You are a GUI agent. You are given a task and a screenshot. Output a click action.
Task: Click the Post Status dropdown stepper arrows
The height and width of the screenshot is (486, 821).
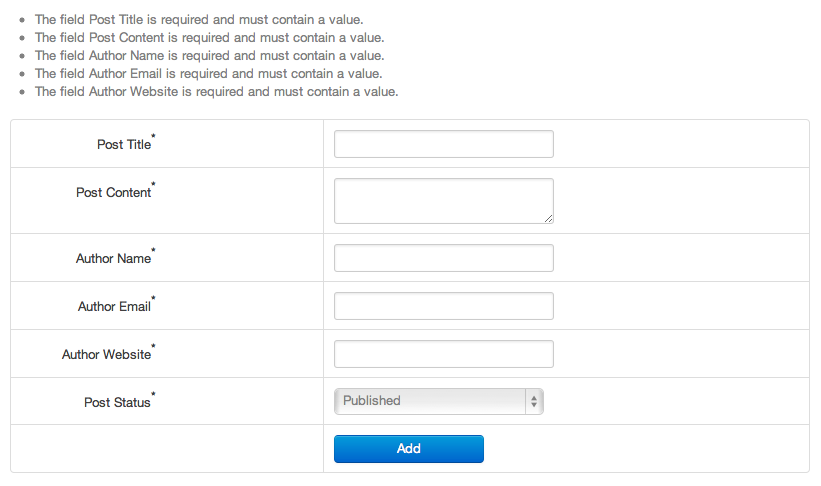coord(534,402)
